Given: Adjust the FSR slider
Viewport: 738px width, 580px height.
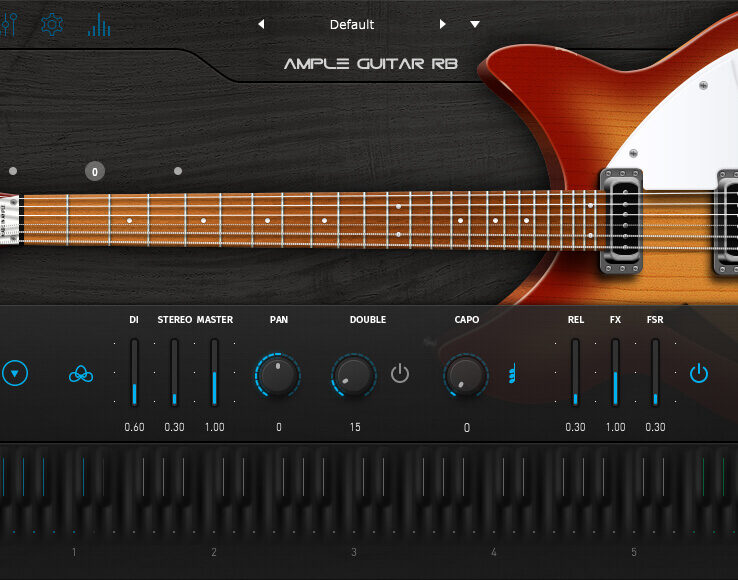Looking at the screenshot, I should pos(655,372).
